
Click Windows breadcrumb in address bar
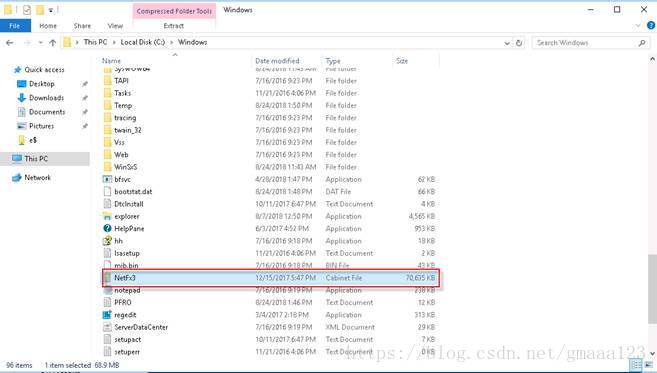click(192, 42)
